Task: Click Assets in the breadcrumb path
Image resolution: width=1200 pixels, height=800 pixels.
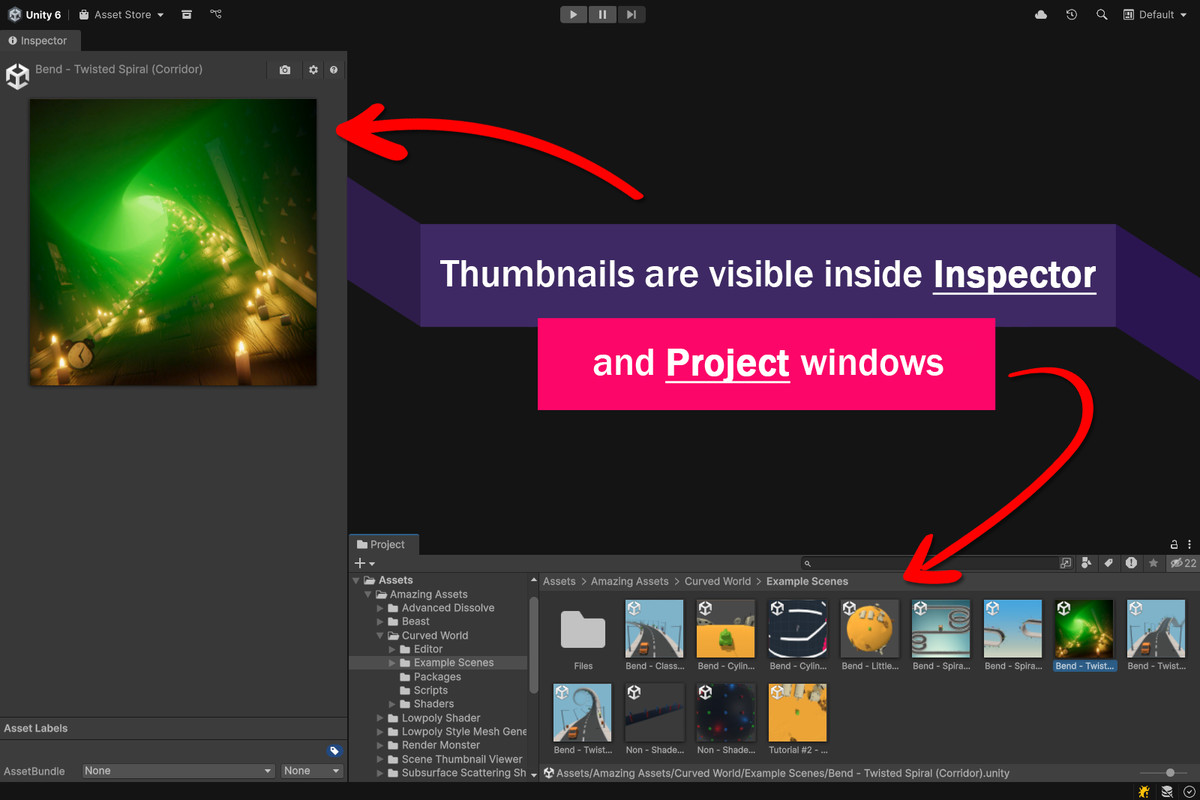Action: click(559, 581)
